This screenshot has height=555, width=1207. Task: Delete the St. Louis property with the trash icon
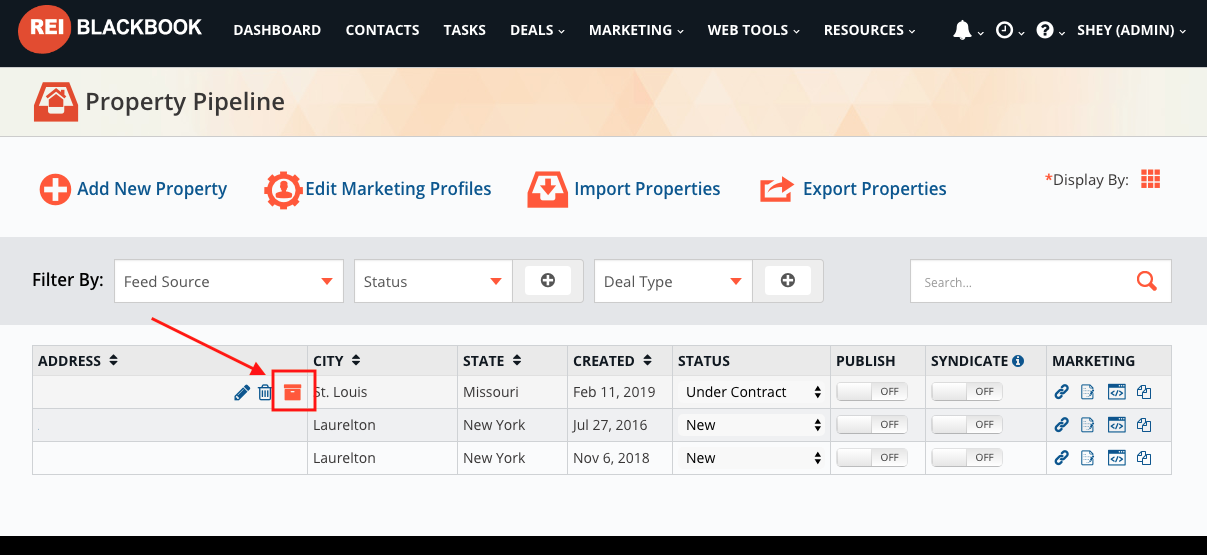pyautogui.click(x=265, y=393)
